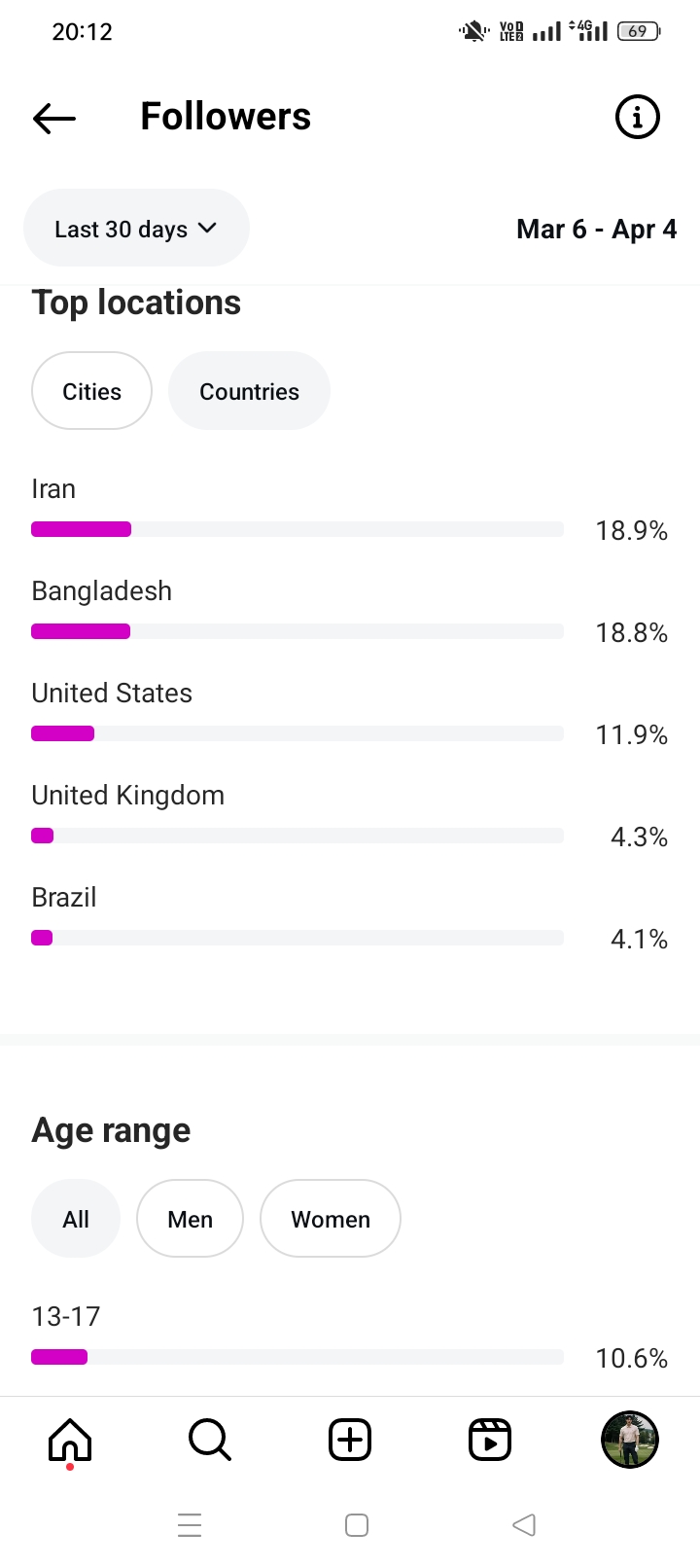Viewport: 700px width, 1568px height.
Task: Open the info icon for Followers
Action: coord(637,118)
